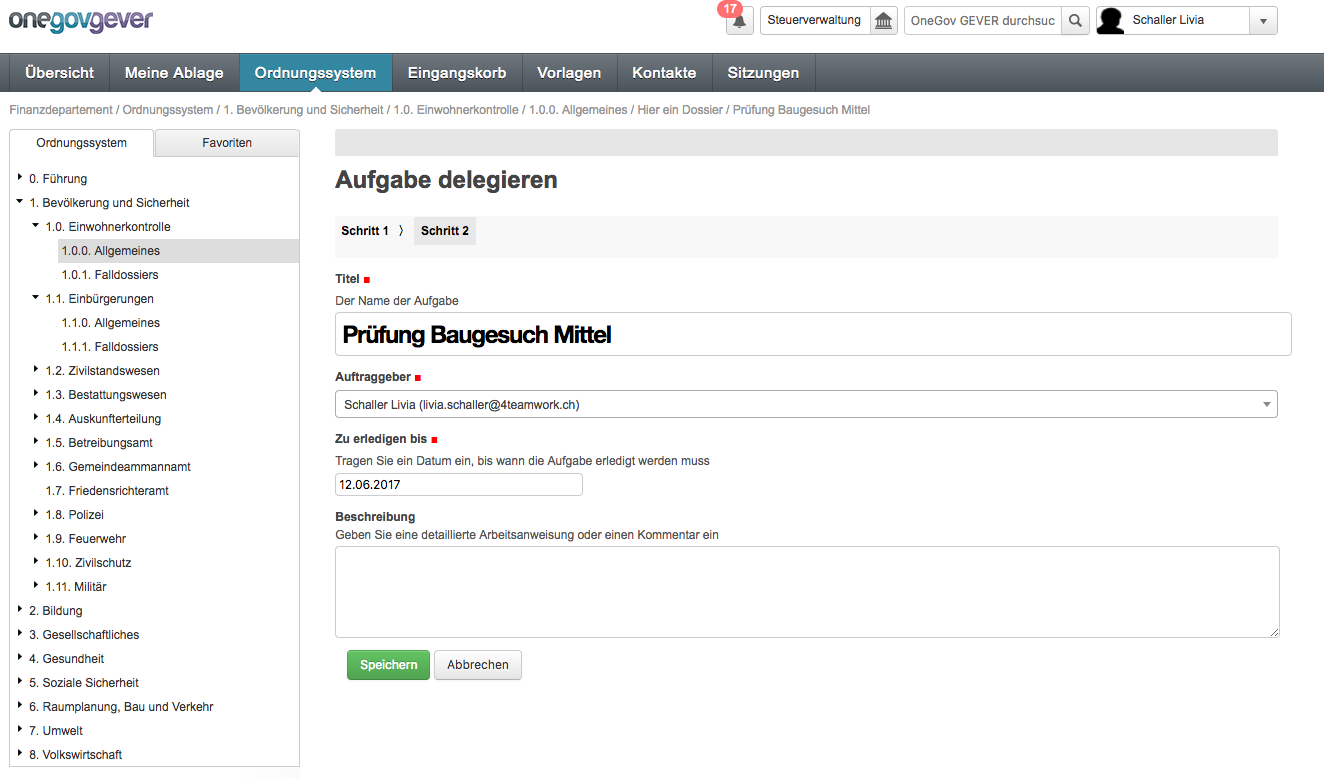Switch to the Favoriten tab
The image size is (1324, 781).
pyautogui.click(x=227, y=143)
